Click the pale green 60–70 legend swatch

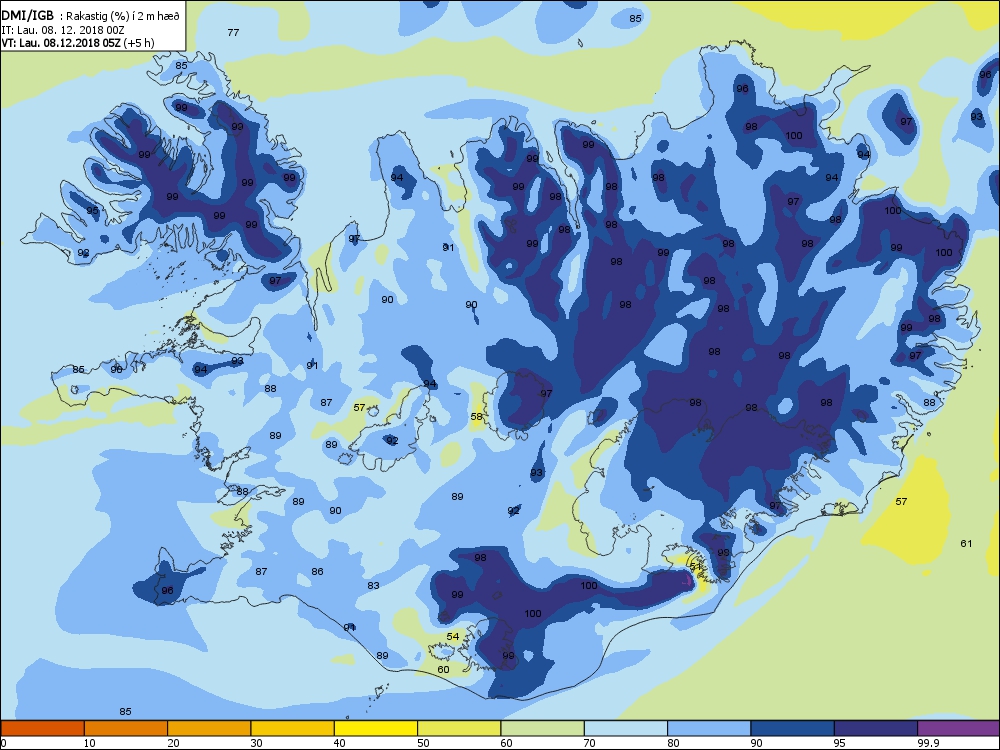point(543,728)
